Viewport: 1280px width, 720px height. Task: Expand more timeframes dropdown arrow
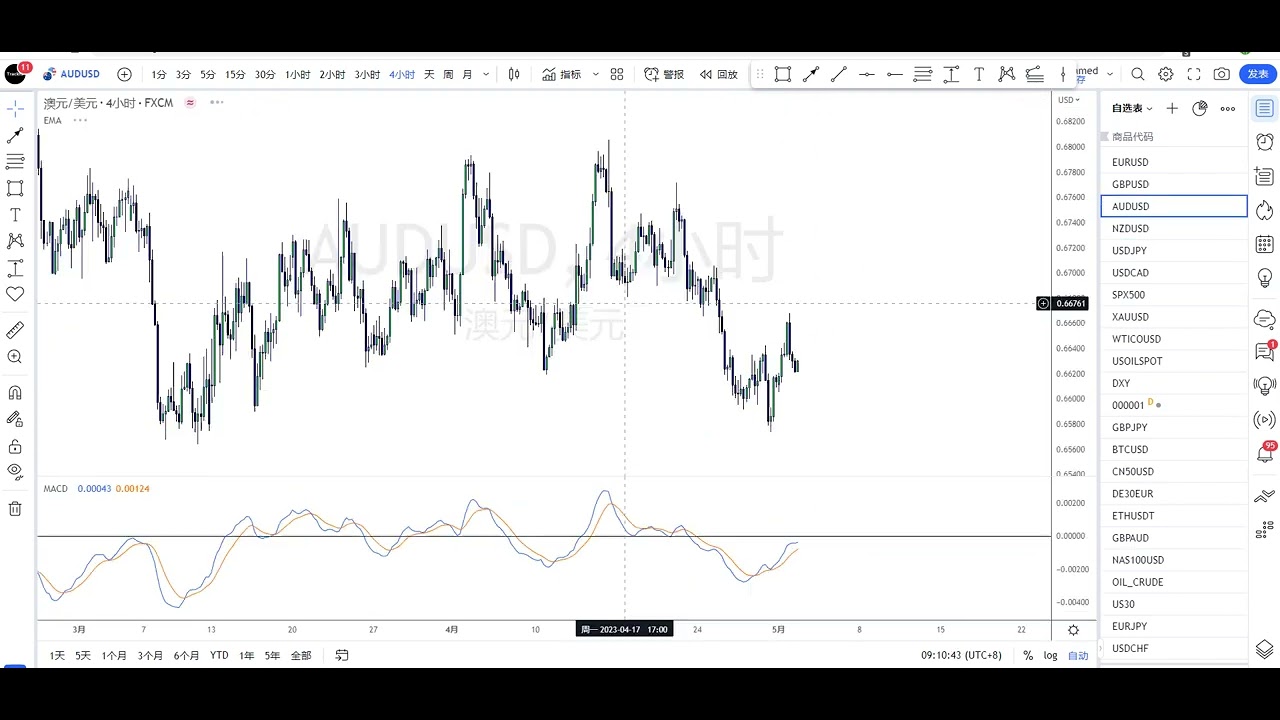486,74
